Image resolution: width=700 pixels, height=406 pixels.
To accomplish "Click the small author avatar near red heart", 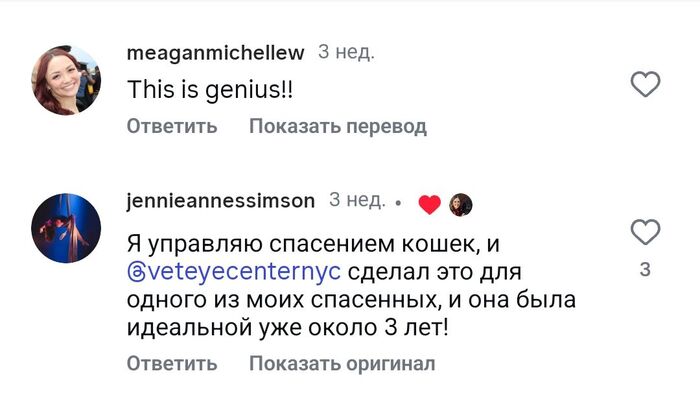I will tap(461, 204).
